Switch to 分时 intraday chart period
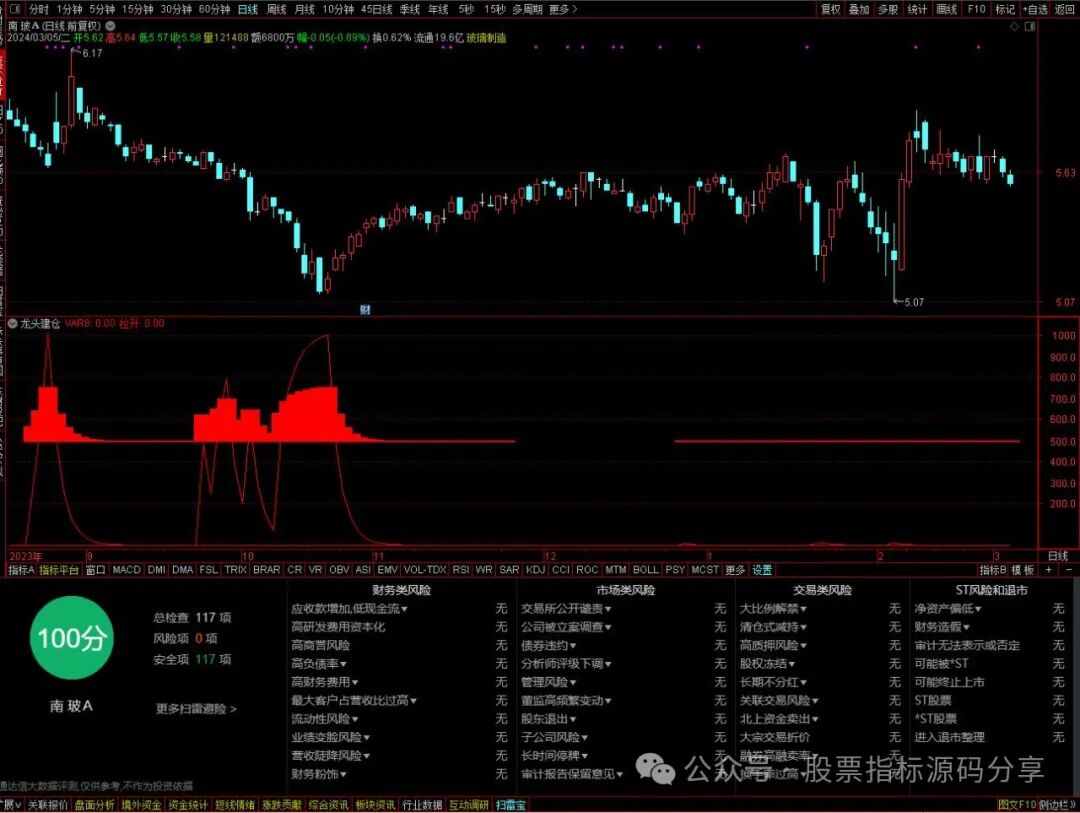Viewport: 1080px width, 813px height. click(x=39, y=9)
